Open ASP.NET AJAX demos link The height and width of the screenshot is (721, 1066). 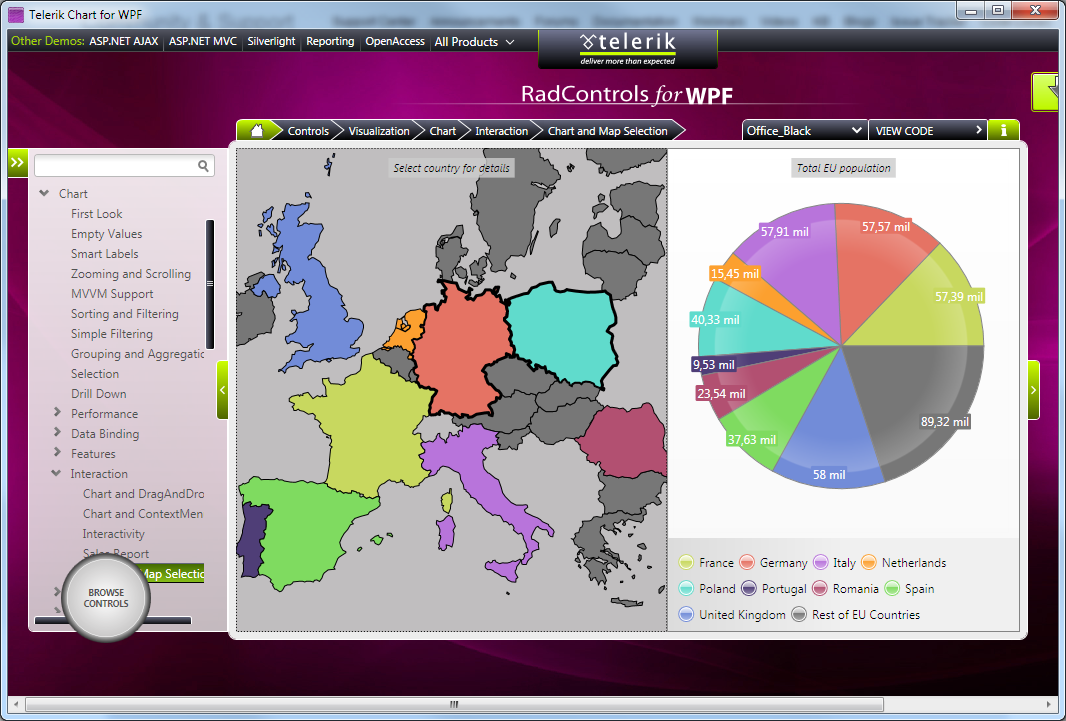(124, 41)
